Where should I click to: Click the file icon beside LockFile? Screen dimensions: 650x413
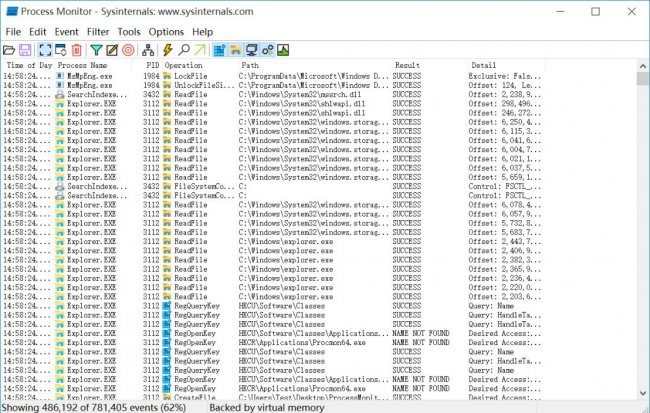167,76
